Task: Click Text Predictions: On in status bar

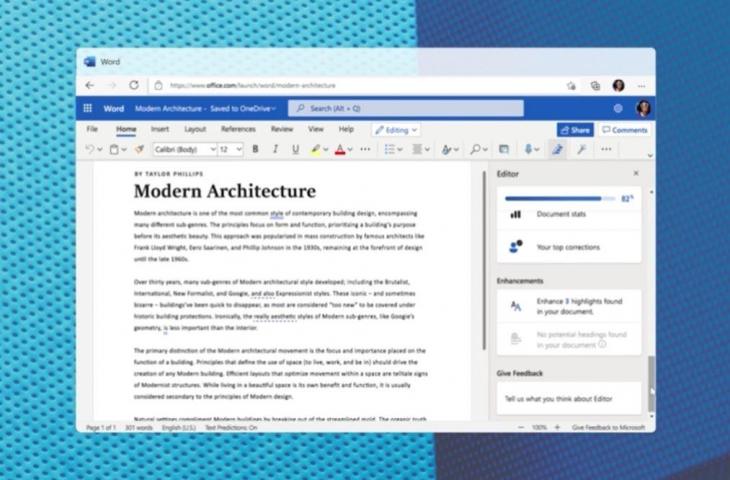Action: tap(231, 427)
